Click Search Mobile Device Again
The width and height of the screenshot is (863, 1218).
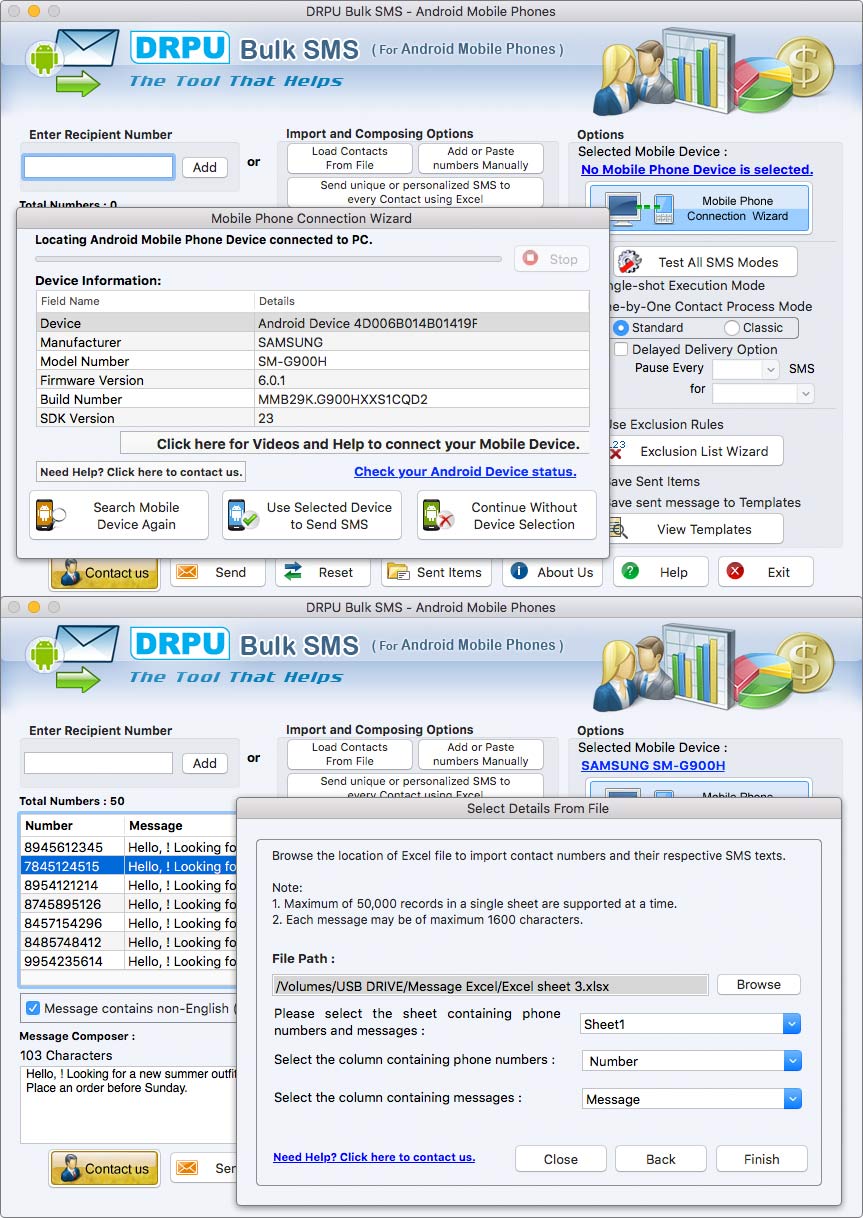click(119, 515)
